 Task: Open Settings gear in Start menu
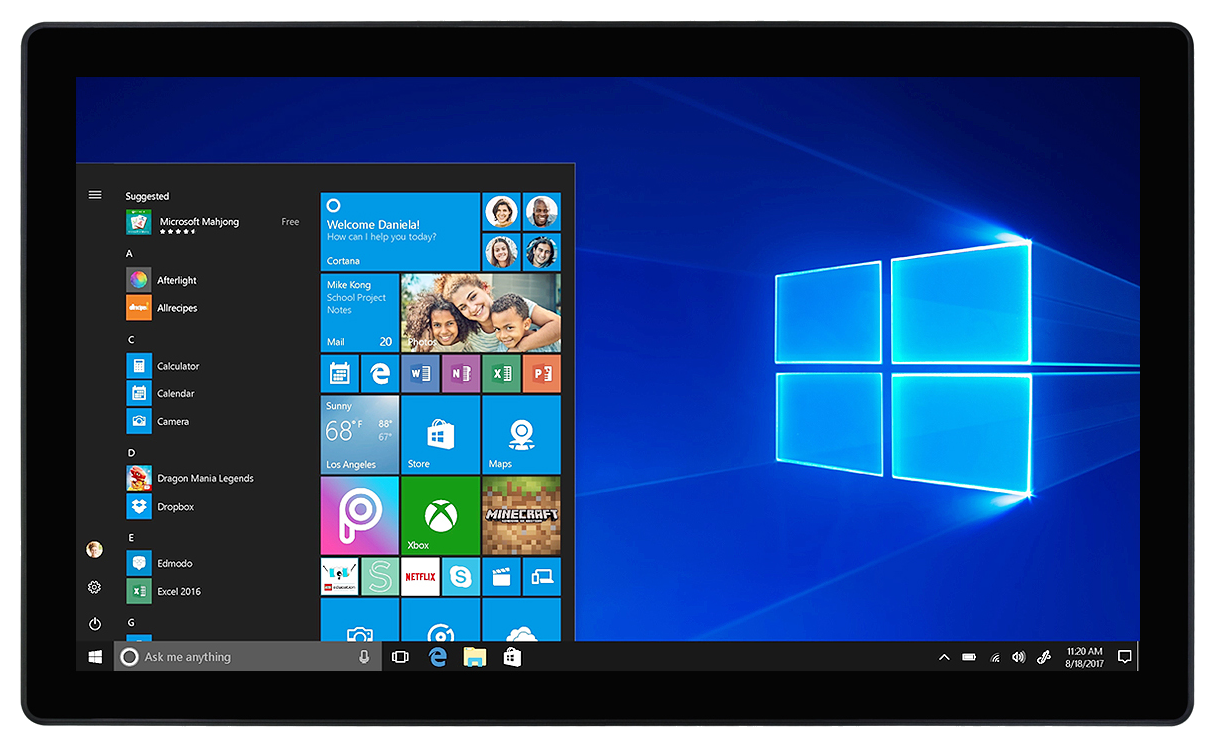(94, 587)
